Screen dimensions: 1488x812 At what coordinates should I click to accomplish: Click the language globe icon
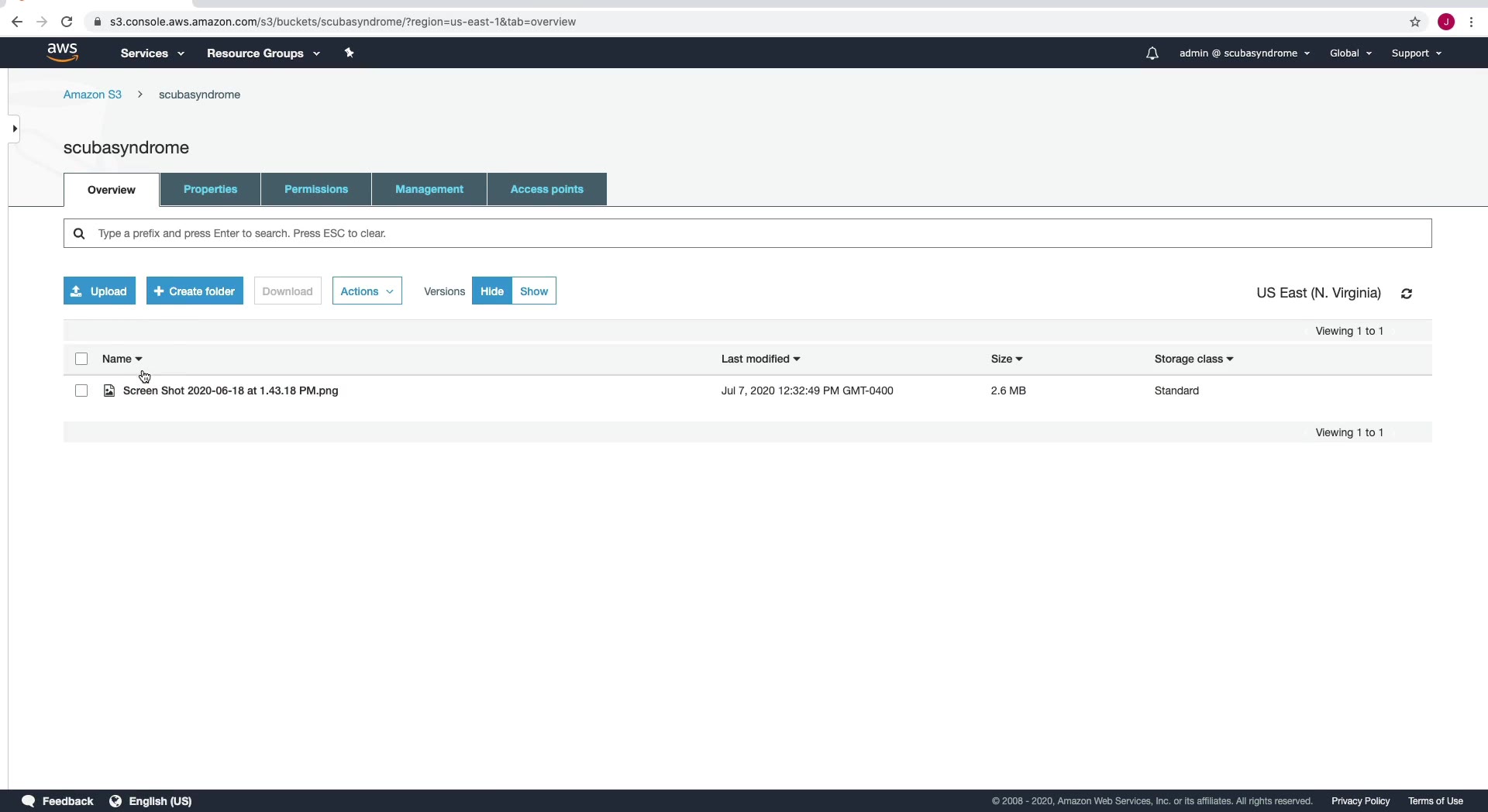click(115, 801)
